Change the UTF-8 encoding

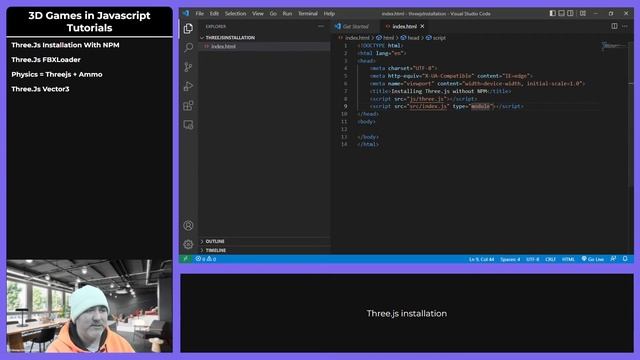[x=532, y=259]
